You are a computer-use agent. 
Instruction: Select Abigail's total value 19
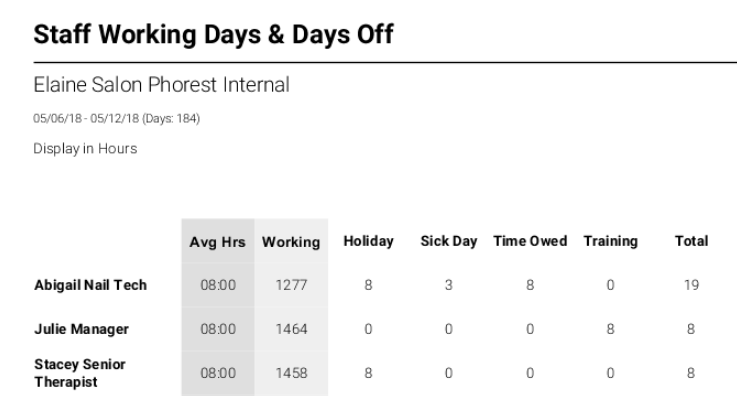coord(691,285)
